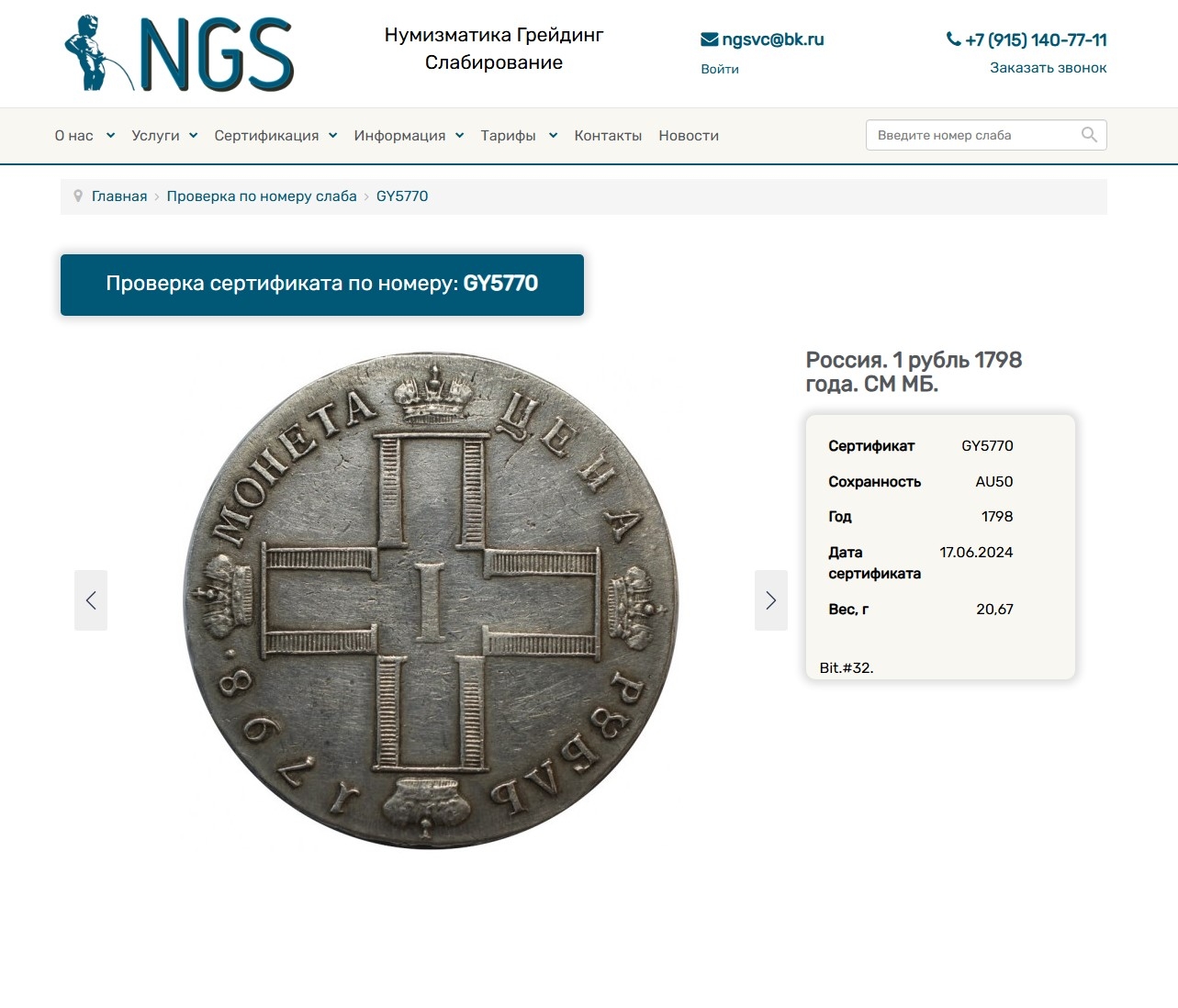1178x1008 pixels.
Task: Click the 1798 ruble coin image
Action: point(431,600)
